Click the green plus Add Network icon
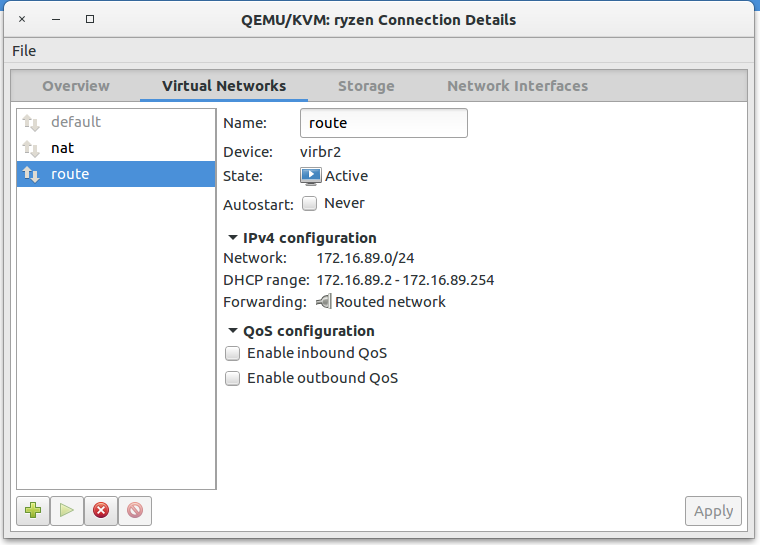Screen dimensions: 760x545 pyautogui.click(x=34, y=510)
